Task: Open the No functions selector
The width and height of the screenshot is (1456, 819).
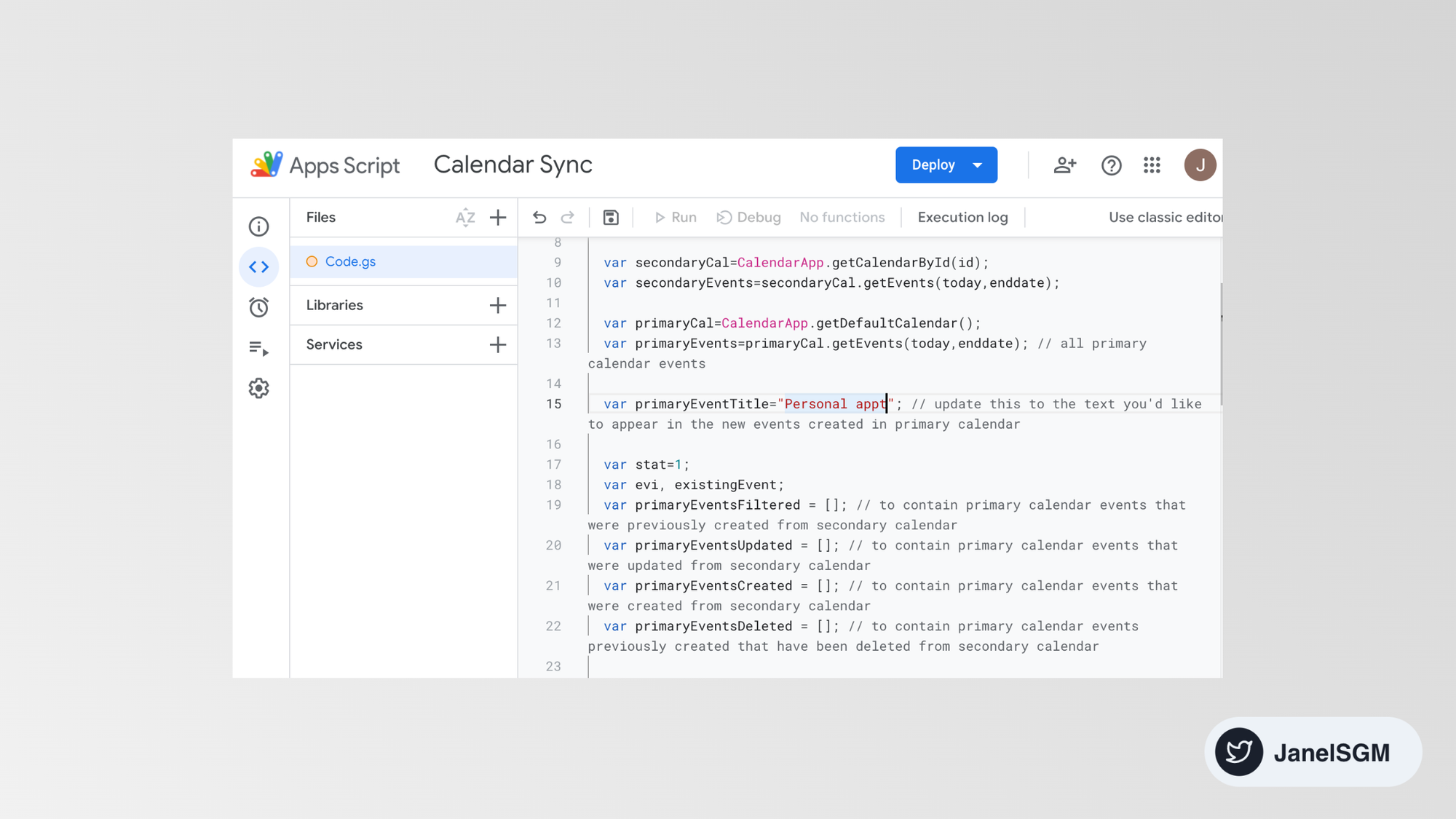Action: [x=842, y=218]
